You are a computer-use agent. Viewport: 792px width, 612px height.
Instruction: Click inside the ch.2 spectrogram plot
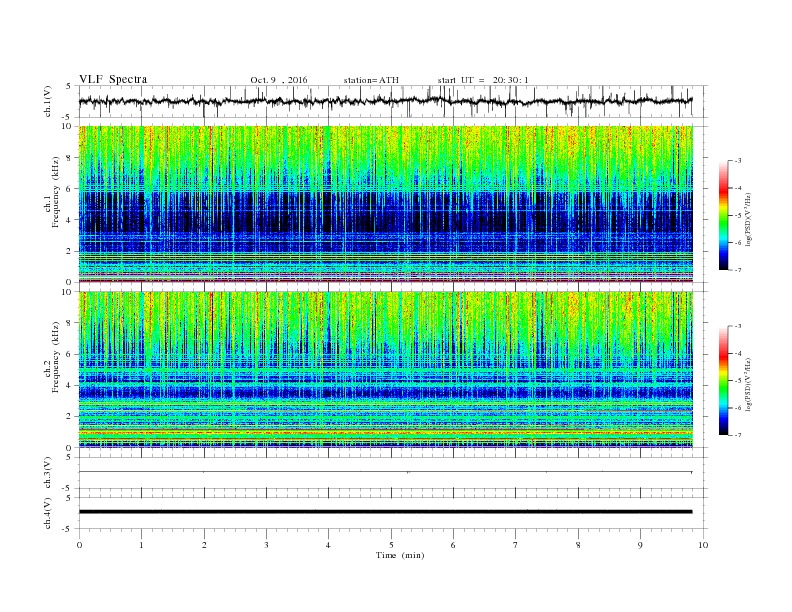coord(385,369)
